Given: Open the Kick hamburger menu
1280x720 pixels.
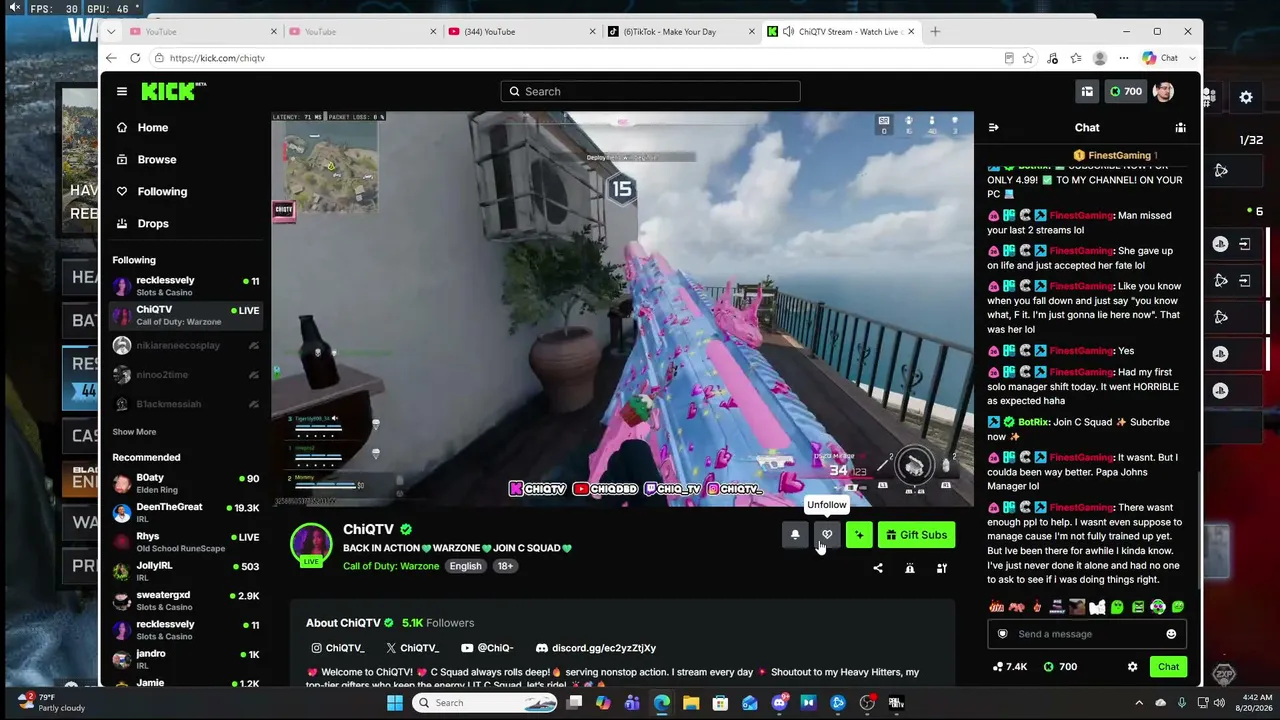Looking at the screenshot, I should [x=122, y=91].
